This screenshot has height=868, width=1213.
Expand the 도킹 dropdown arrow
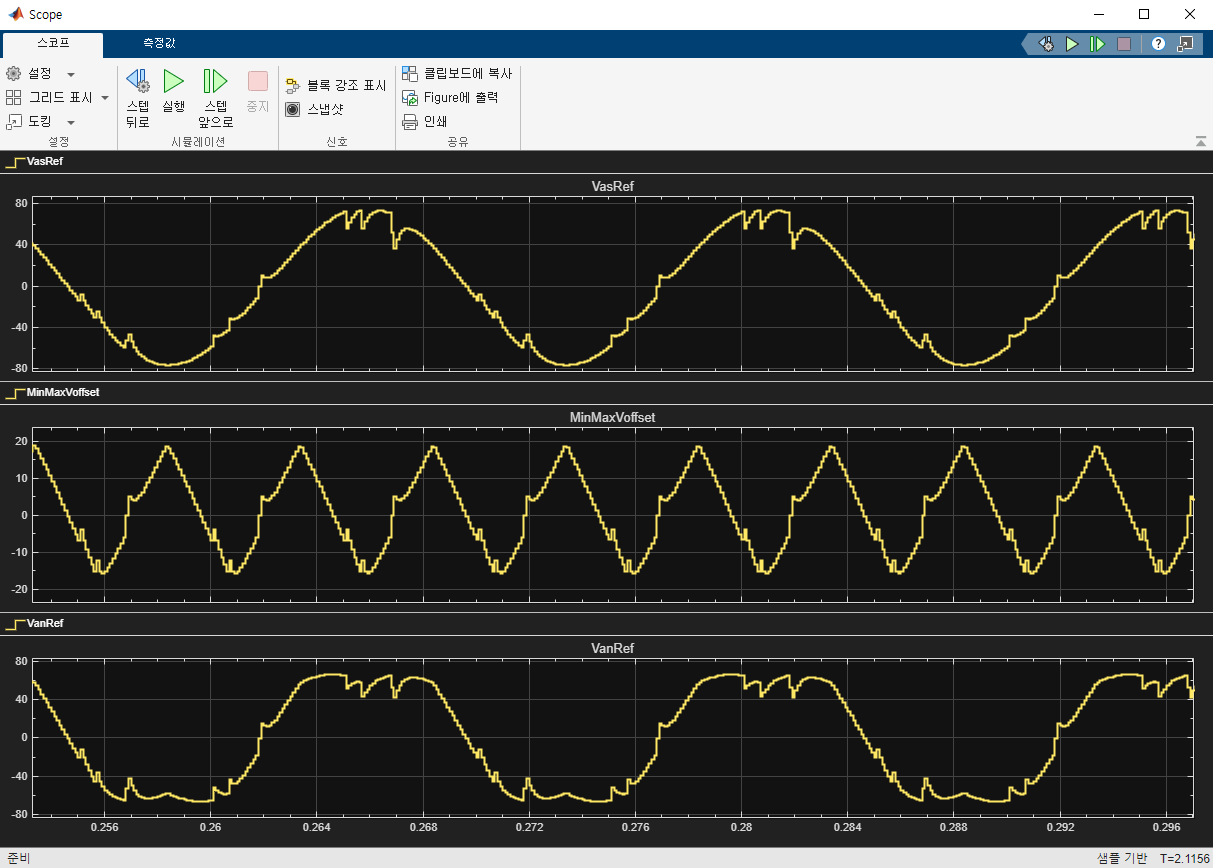pos(71,123)
